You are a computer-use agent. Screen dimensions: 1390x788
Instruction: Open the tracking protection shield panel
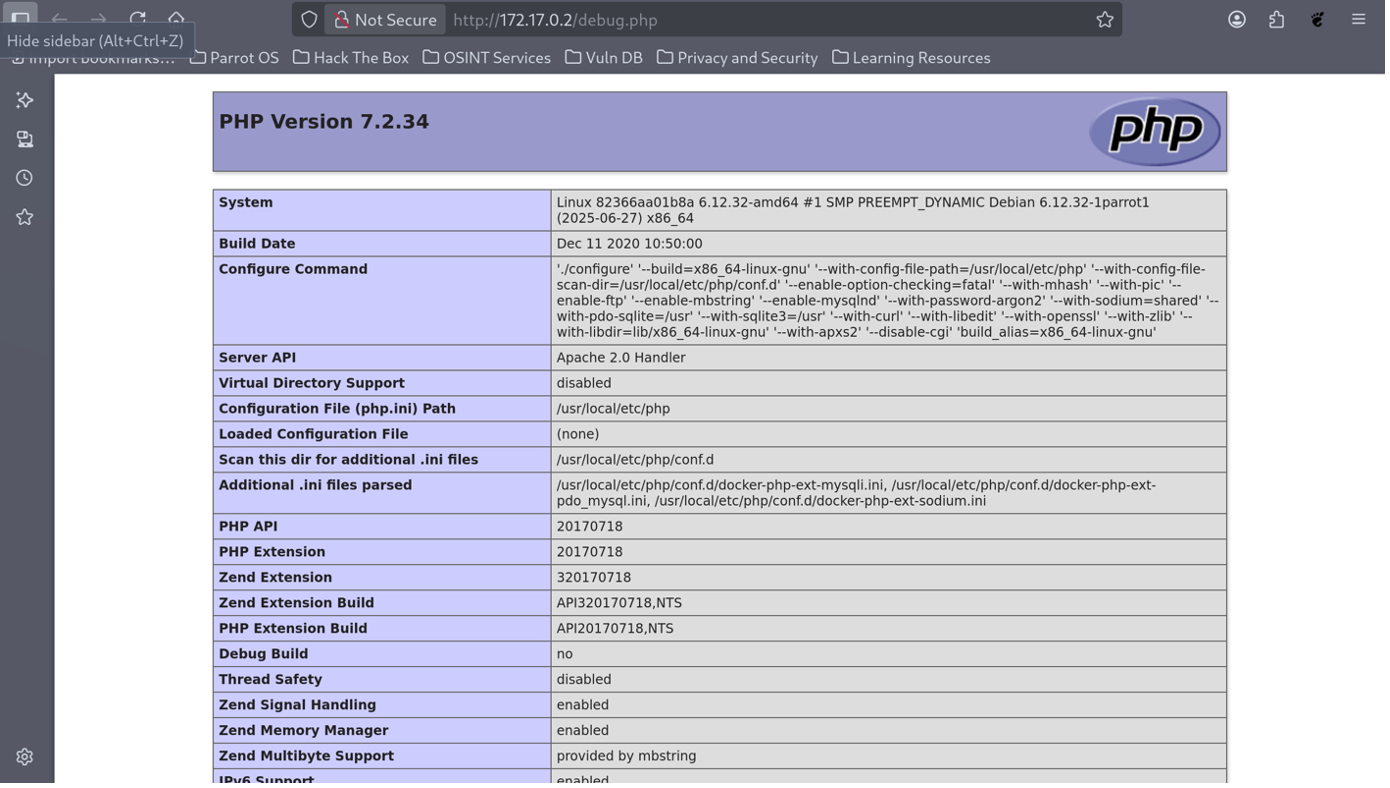click(309, 20)
